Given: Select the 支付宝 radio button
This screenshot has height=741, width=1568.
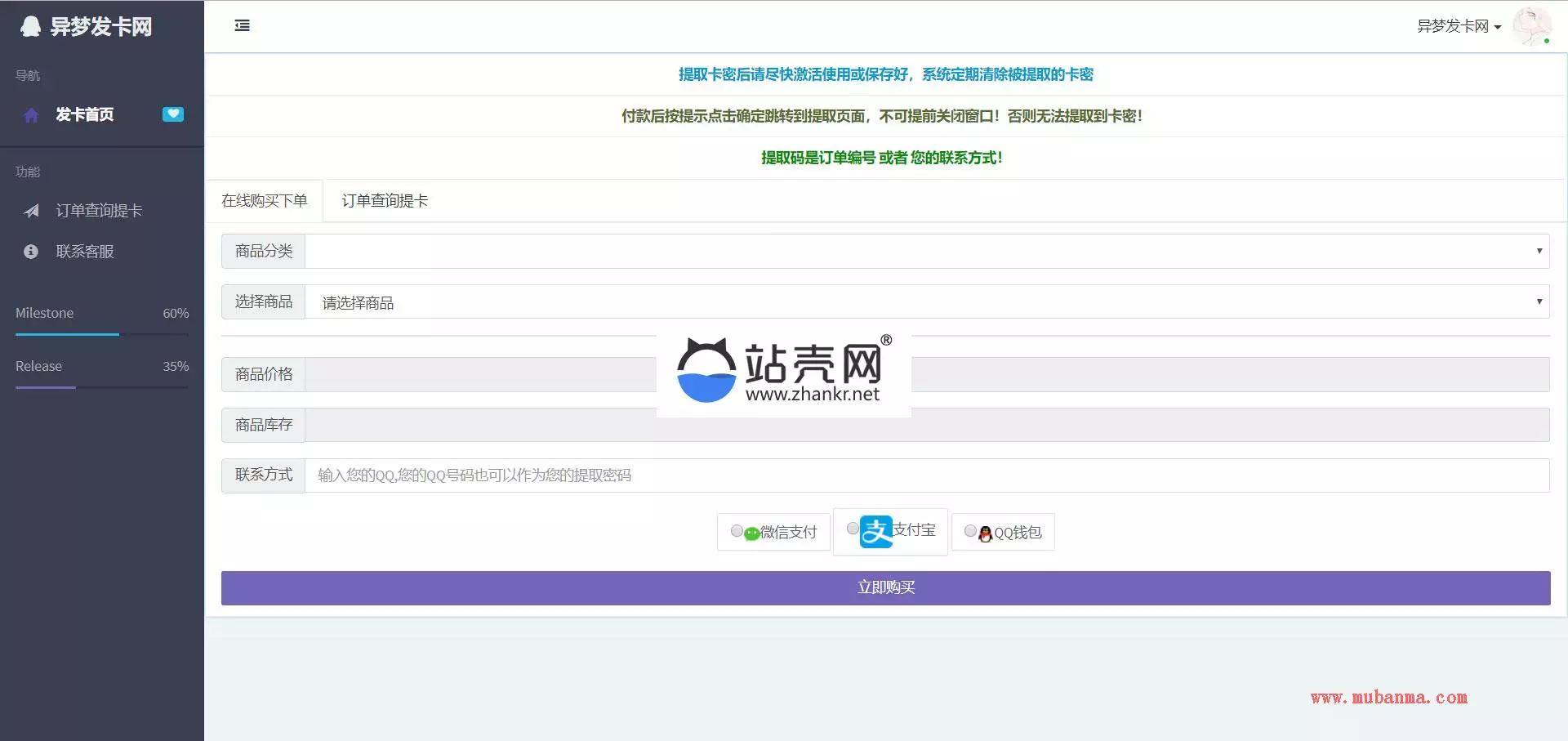Looking at the screenshot, I should pyautogui.click(x=853, y=529).
